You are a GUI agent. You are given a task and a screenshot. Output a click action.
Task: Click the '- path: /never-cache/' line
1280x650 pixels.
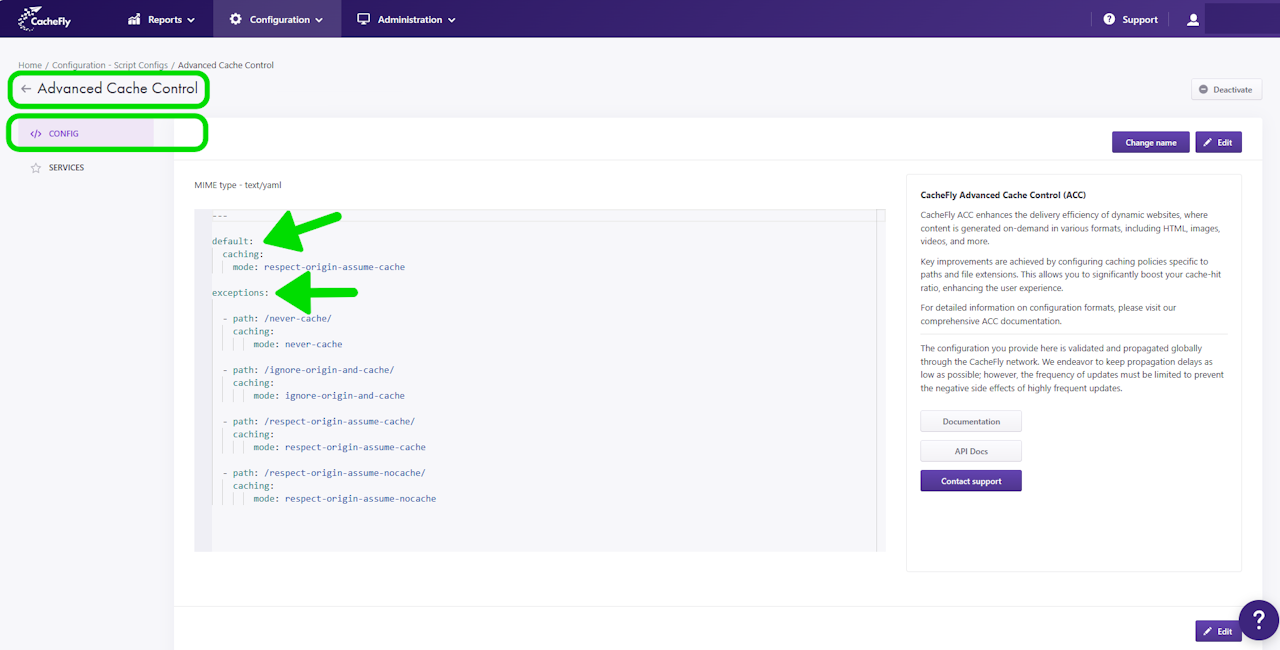click(277, 319)
